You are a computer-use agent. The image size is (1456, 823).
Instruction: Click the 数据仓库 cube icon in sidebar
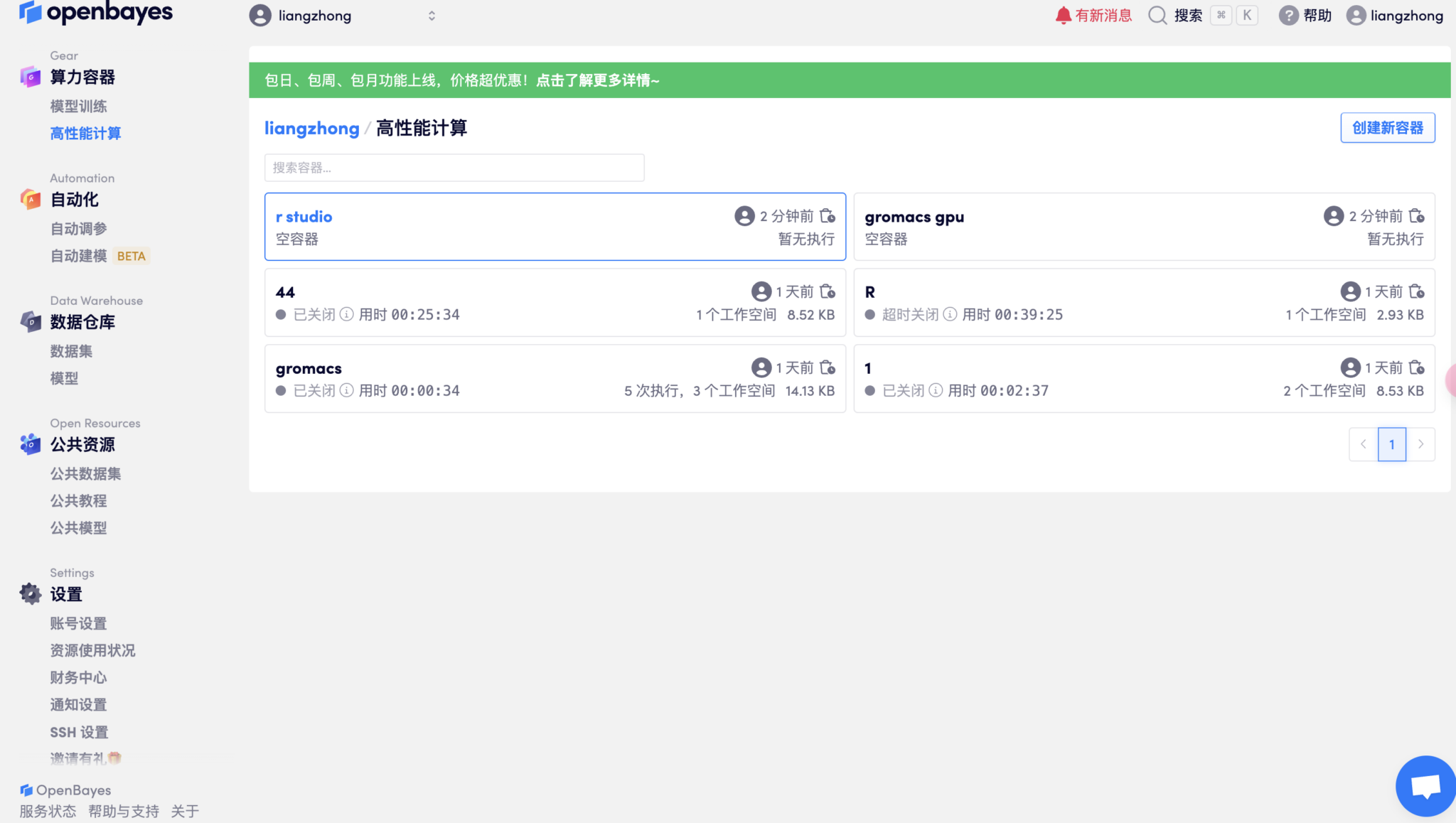(x=31, y=322)
